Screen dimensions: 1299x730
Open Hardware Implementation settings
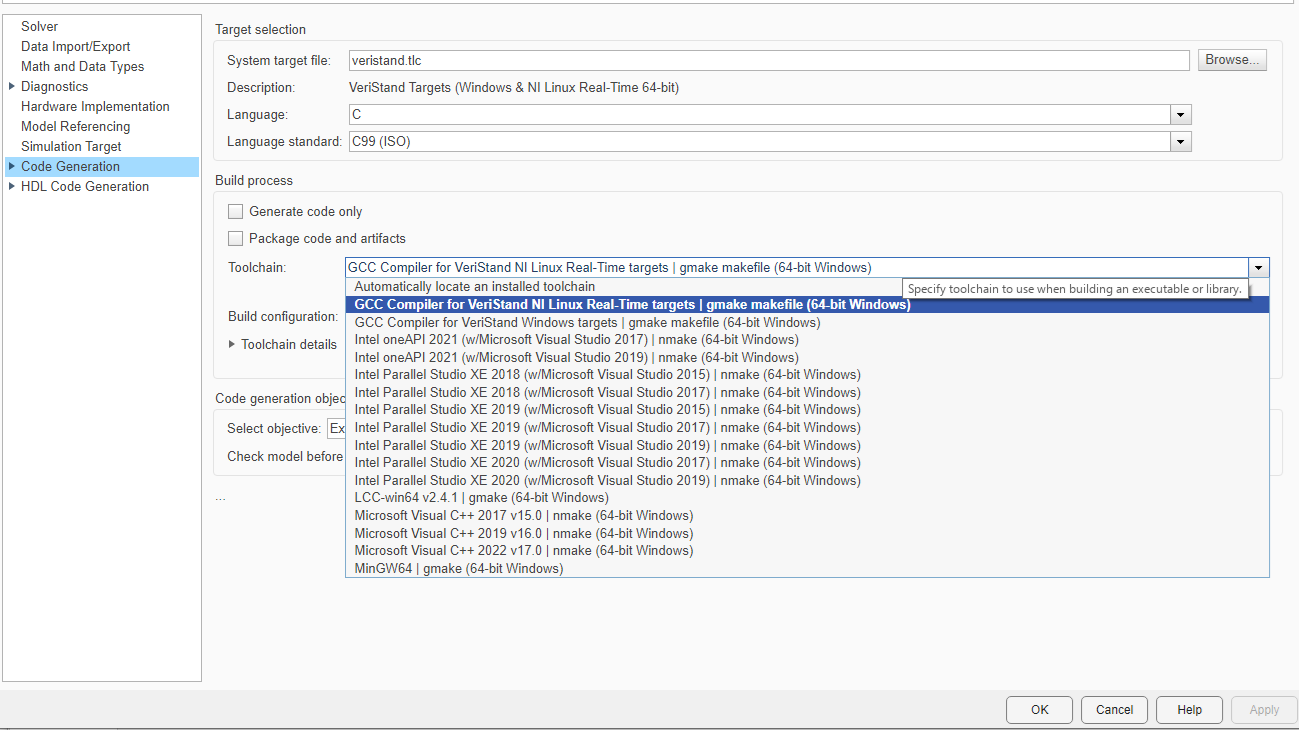tap(95, 106)
